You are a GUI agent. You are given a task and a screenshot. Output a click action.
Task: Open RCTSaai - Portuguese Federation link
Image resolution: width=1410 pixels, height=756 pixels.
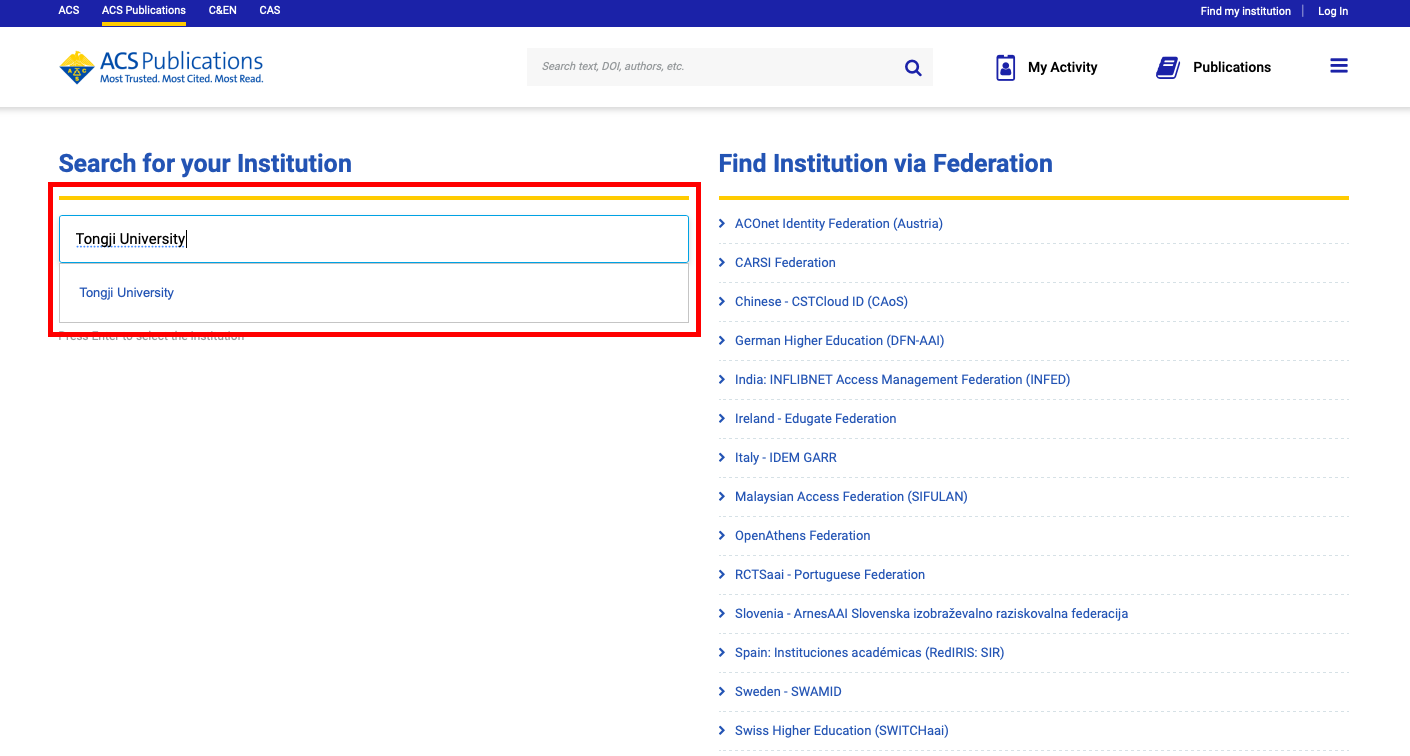[830, 574]
